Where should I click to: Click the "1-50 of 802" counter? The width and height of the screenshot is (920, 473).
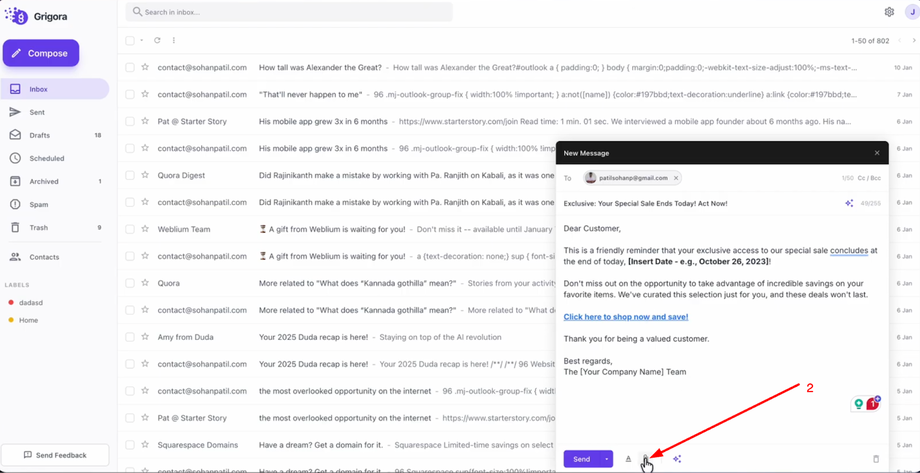click(870, 41)
